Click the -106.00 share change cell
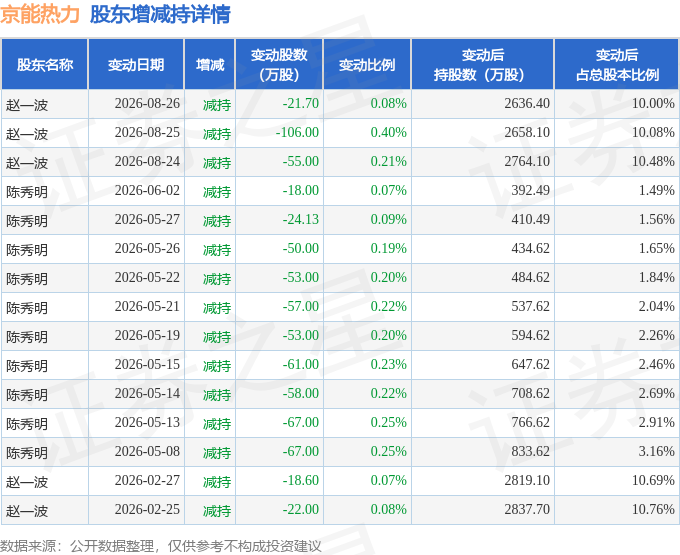 297,133
